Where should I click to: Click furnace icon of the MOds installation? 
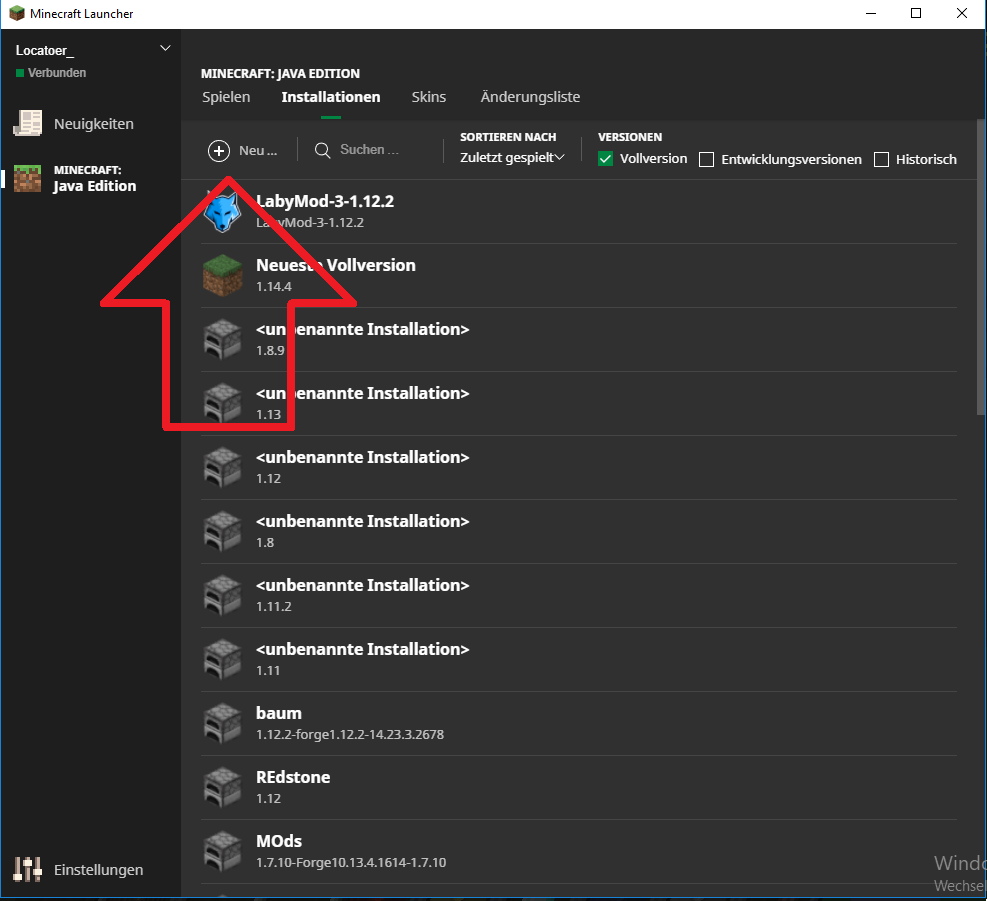(222, 851)
